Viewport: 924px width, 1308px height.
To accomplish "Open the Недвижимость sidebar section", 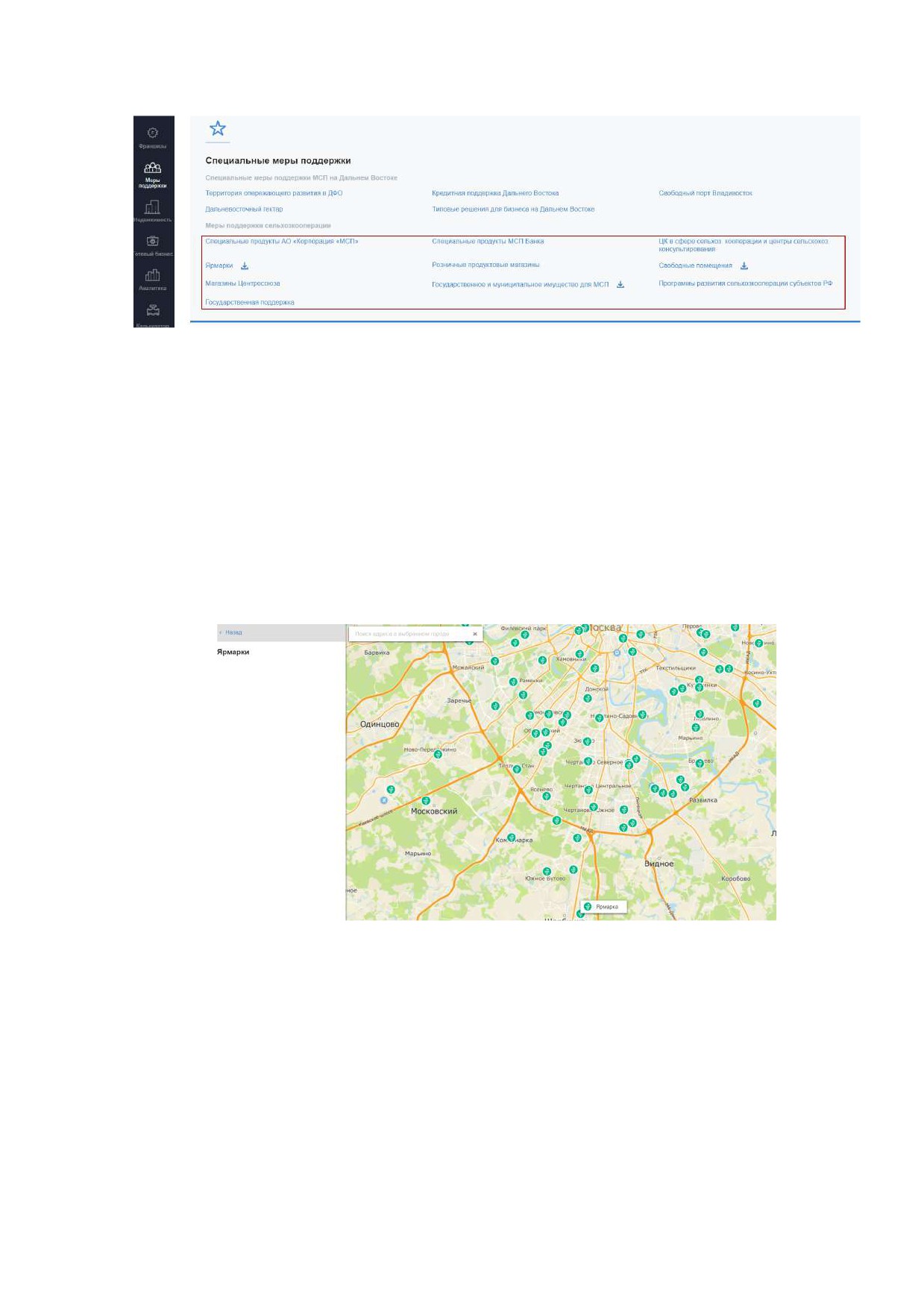I will [152, 211].
